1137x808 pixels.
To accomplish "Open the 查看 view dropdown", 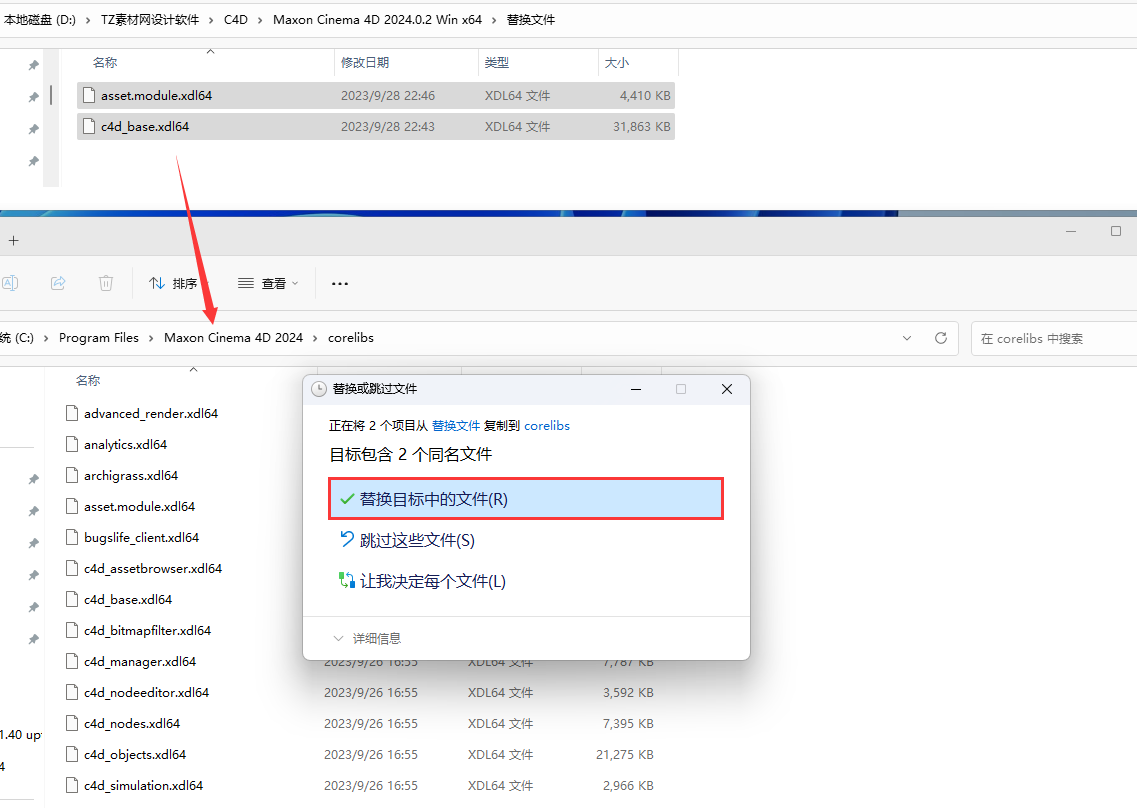I will (268, 283).
